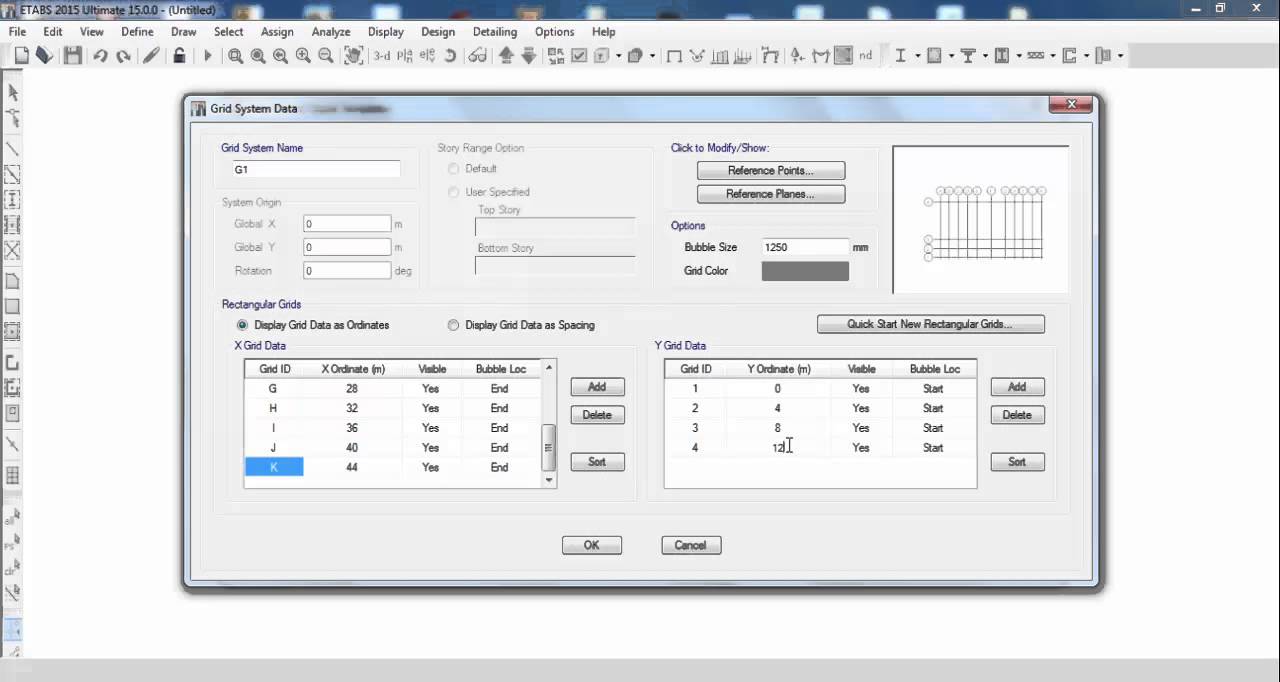Open dropdown arrow beside composite column design icon

[x=1019, y=56]
